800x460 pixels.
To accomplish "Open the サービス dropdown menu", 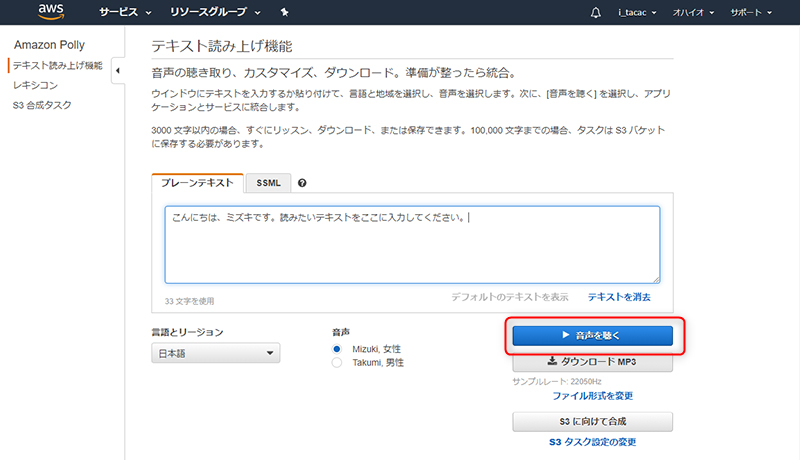I will pyautogui.click(x=125, y=12).
